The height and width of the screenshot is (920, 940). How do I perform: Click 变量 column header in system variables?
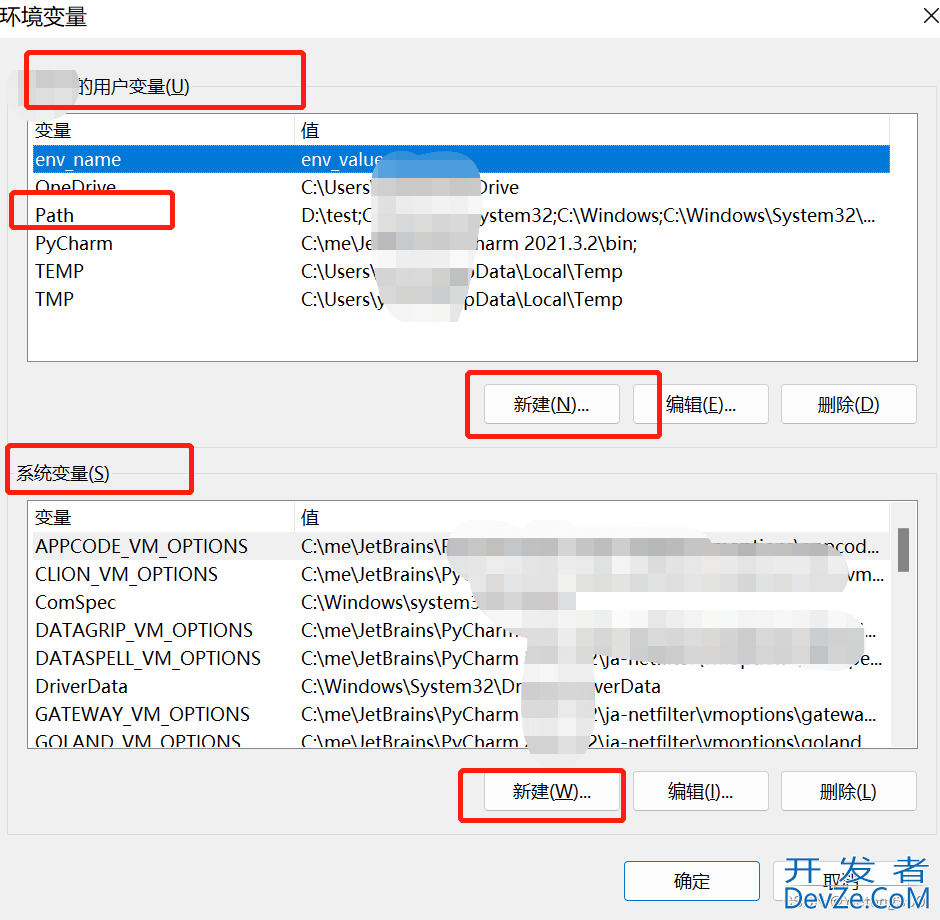pos(162,517)
